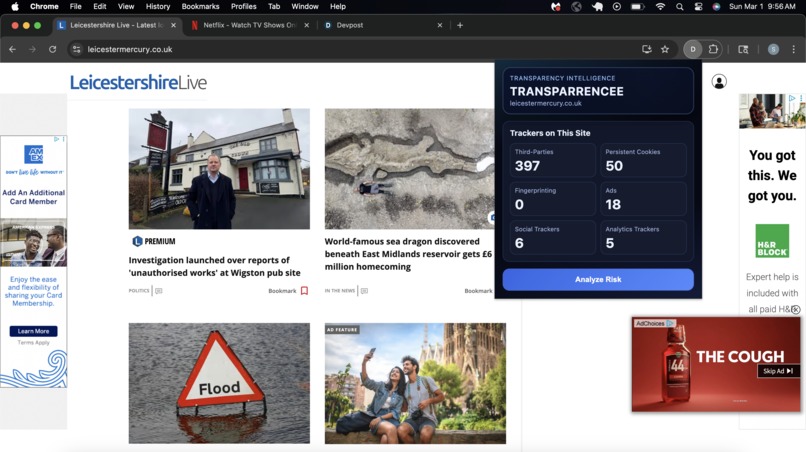806x452 pixels.
Task: Close the Devpost tab
Action: tap(439, 25)
